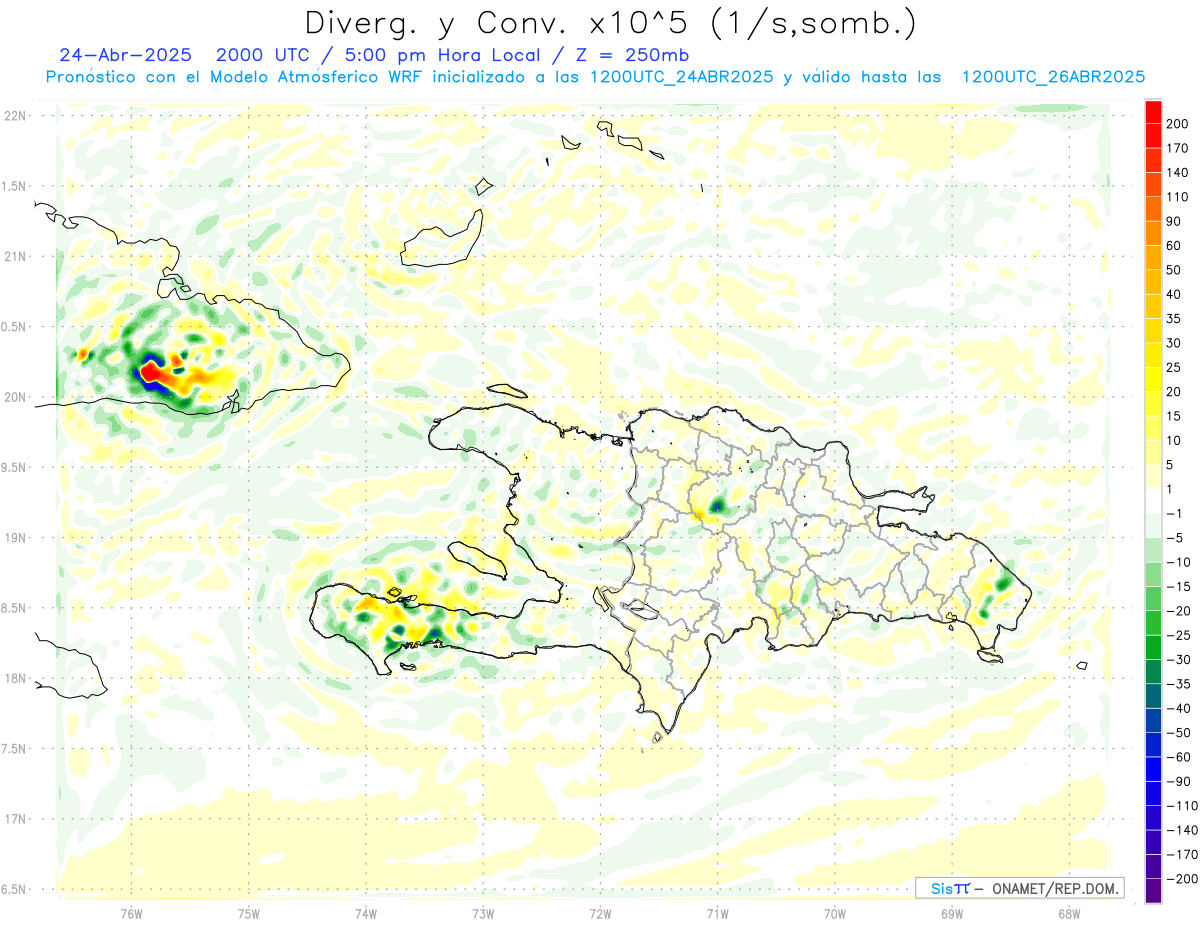
Task: Click the '0.5N' latitude label
Action: pyautogui.click(x=15, y=327)
